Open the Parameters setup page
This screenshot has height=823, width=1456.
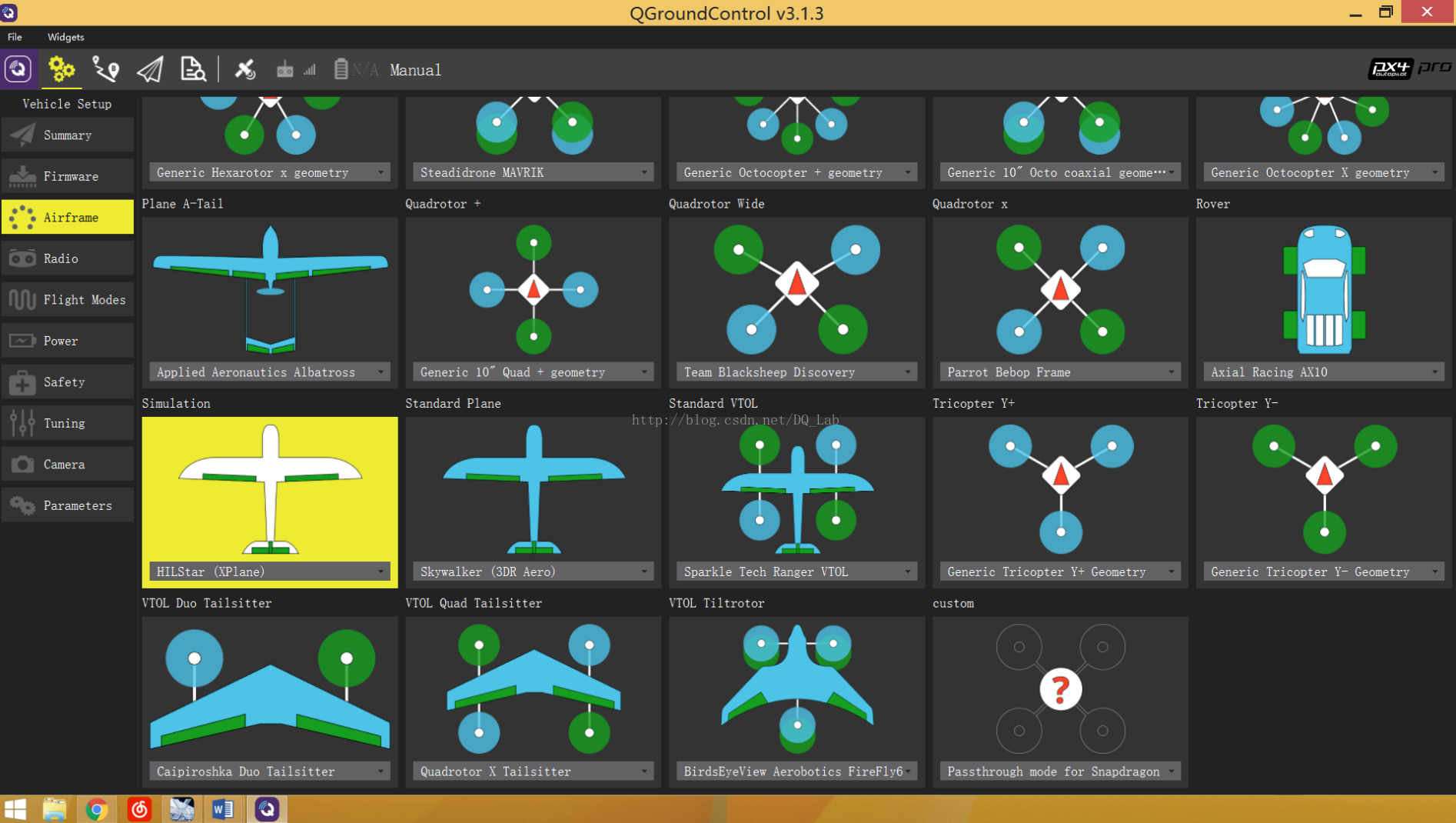click(68, 505)
